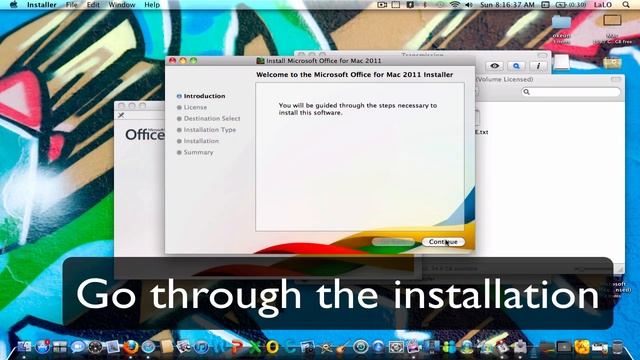This screenshot has width=640, height=360.
Task: Click the battery status icon
Action: (x=571, y=5)
